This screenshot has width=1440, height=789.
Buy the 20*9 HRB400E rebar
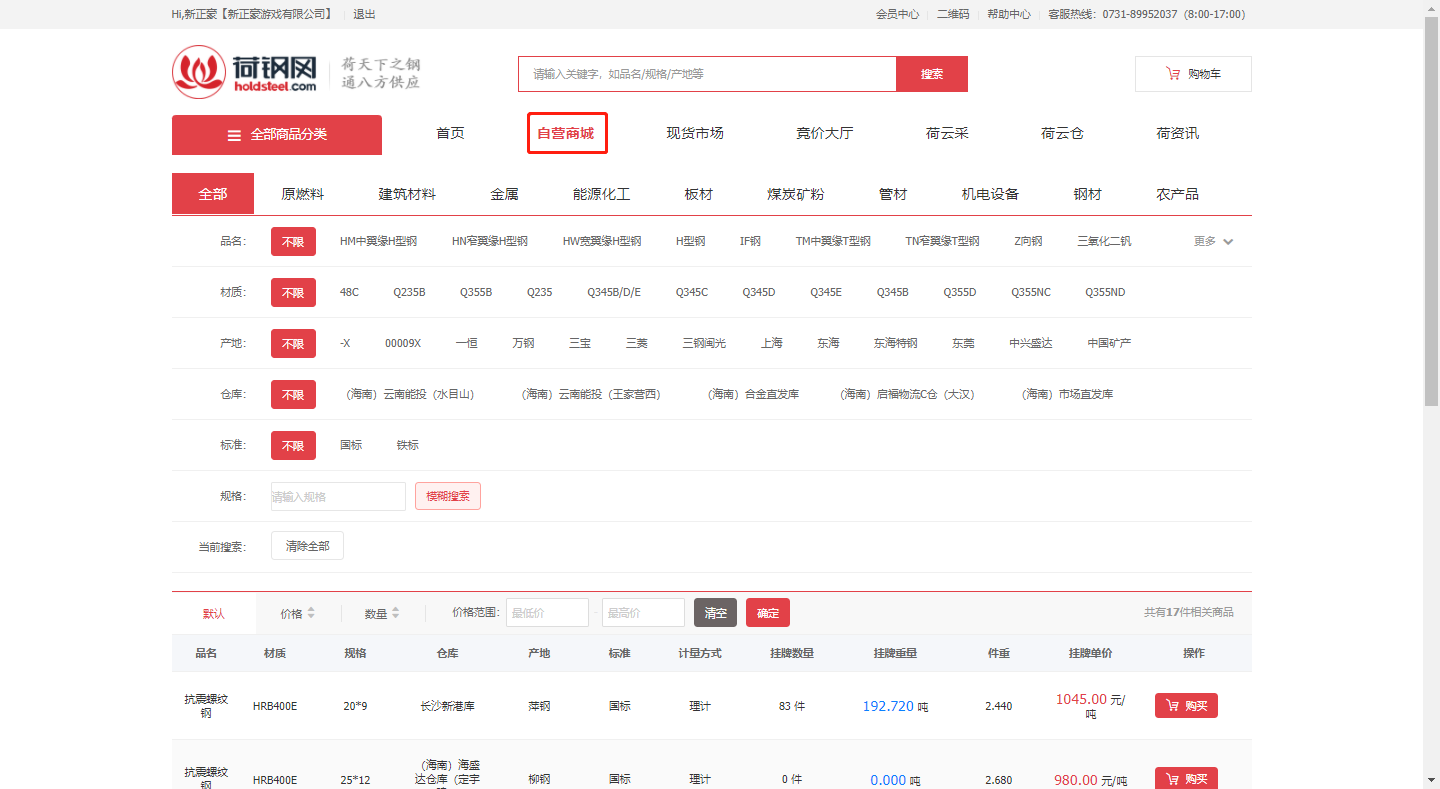[1186, 706]
